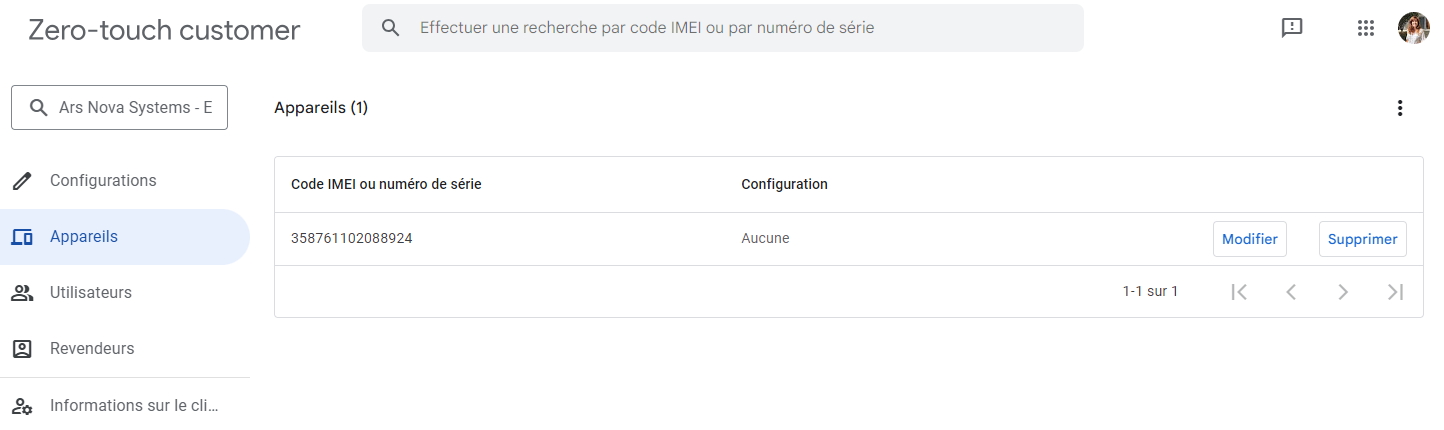Go to the previous page chevron
This screenshot has height=430, width=1444.
tap(1291, 292)
